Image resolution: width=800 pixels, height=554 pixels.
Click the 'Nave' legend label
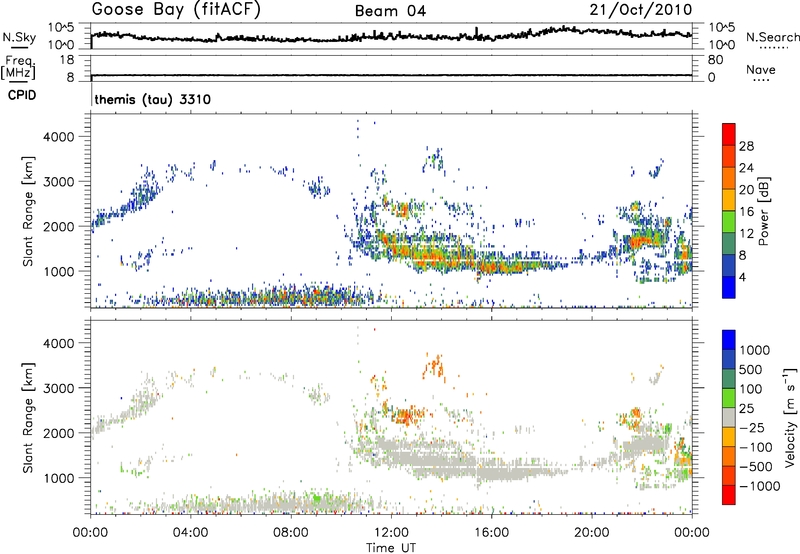(761, 69)
